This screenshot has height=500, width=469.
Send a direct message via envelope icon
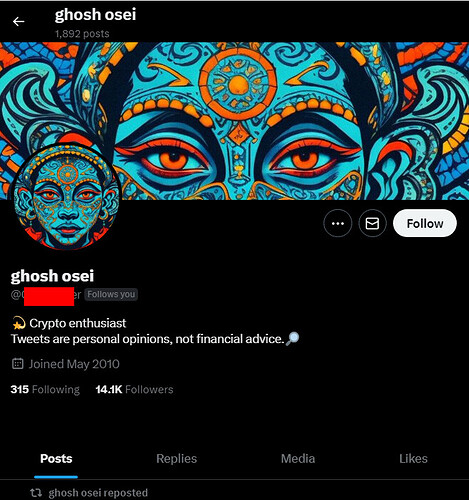coord(372,223)
